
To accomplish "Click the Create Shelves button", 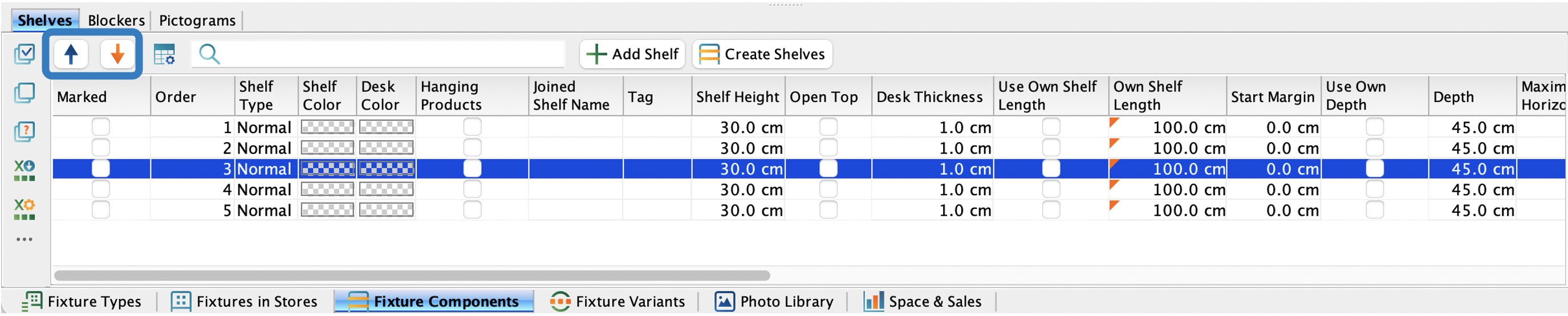I will [x=762, y=54].
